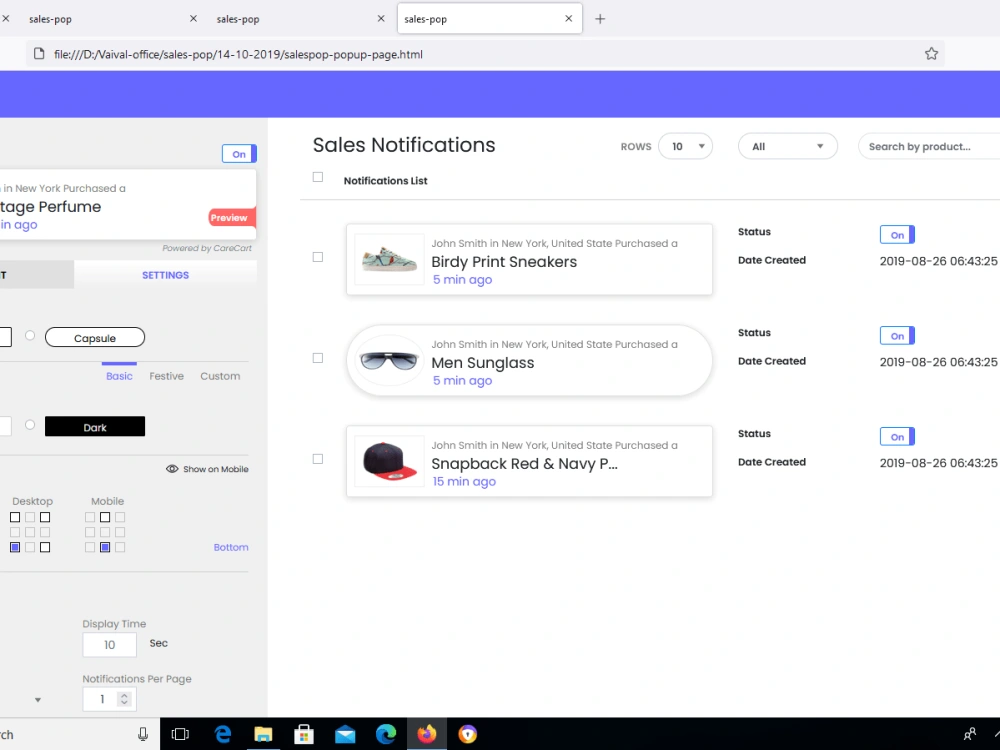Open File Explorer from taskbar
Viewport: 1000px width, 750px height.
pyautogui.click(x=263, y=734)
